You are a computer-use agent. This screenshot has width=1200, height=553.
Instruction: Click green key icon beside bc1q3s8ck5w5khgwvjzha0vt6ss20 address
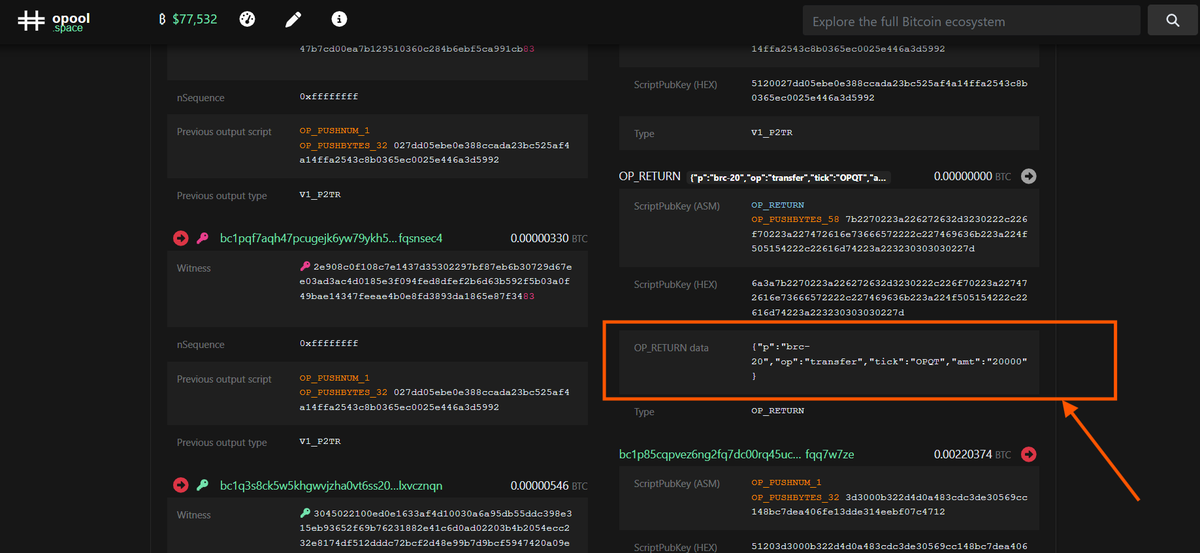pos(202,485)
